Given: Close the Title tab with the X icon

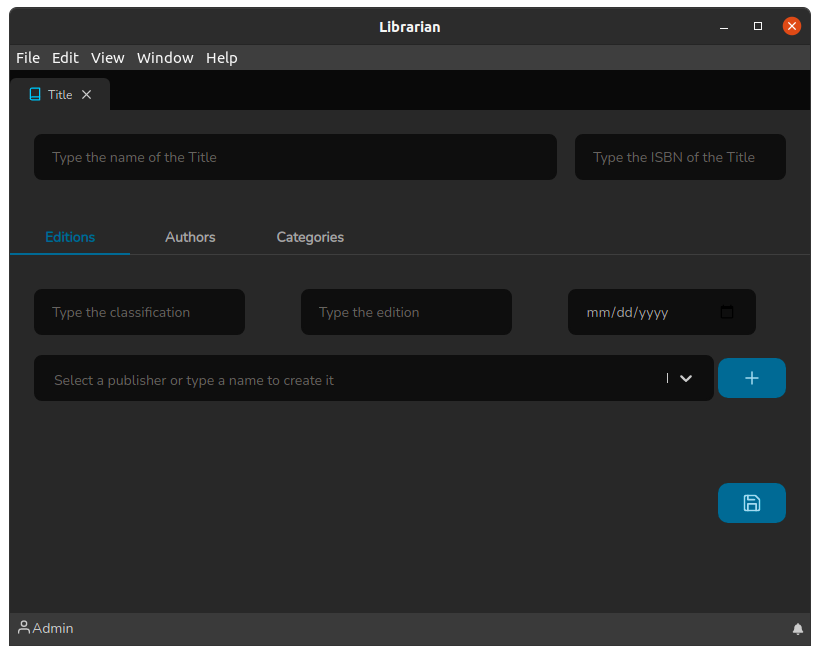Looking at the screenshot, I should pos(85,94).
